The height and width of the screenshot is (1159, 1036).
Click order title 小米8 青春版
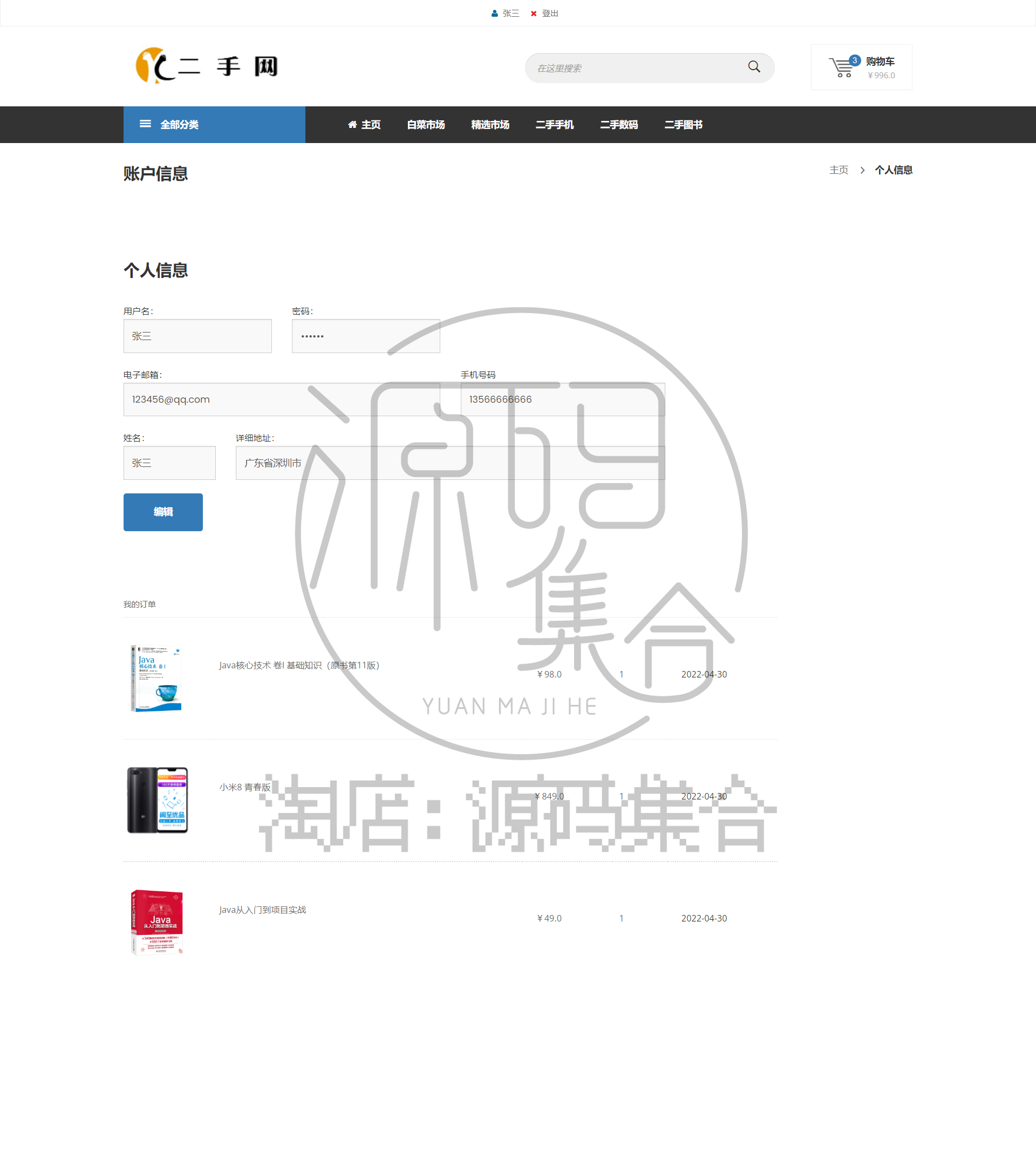(x=245, y=787)
